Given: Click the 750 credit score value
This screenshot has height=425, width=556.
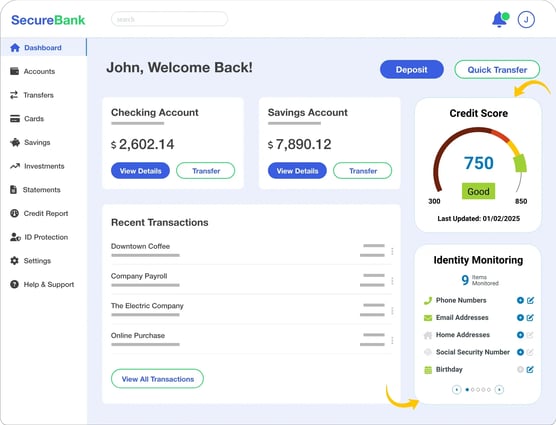Looking at the screenshot, I should (x=479, y=163).
